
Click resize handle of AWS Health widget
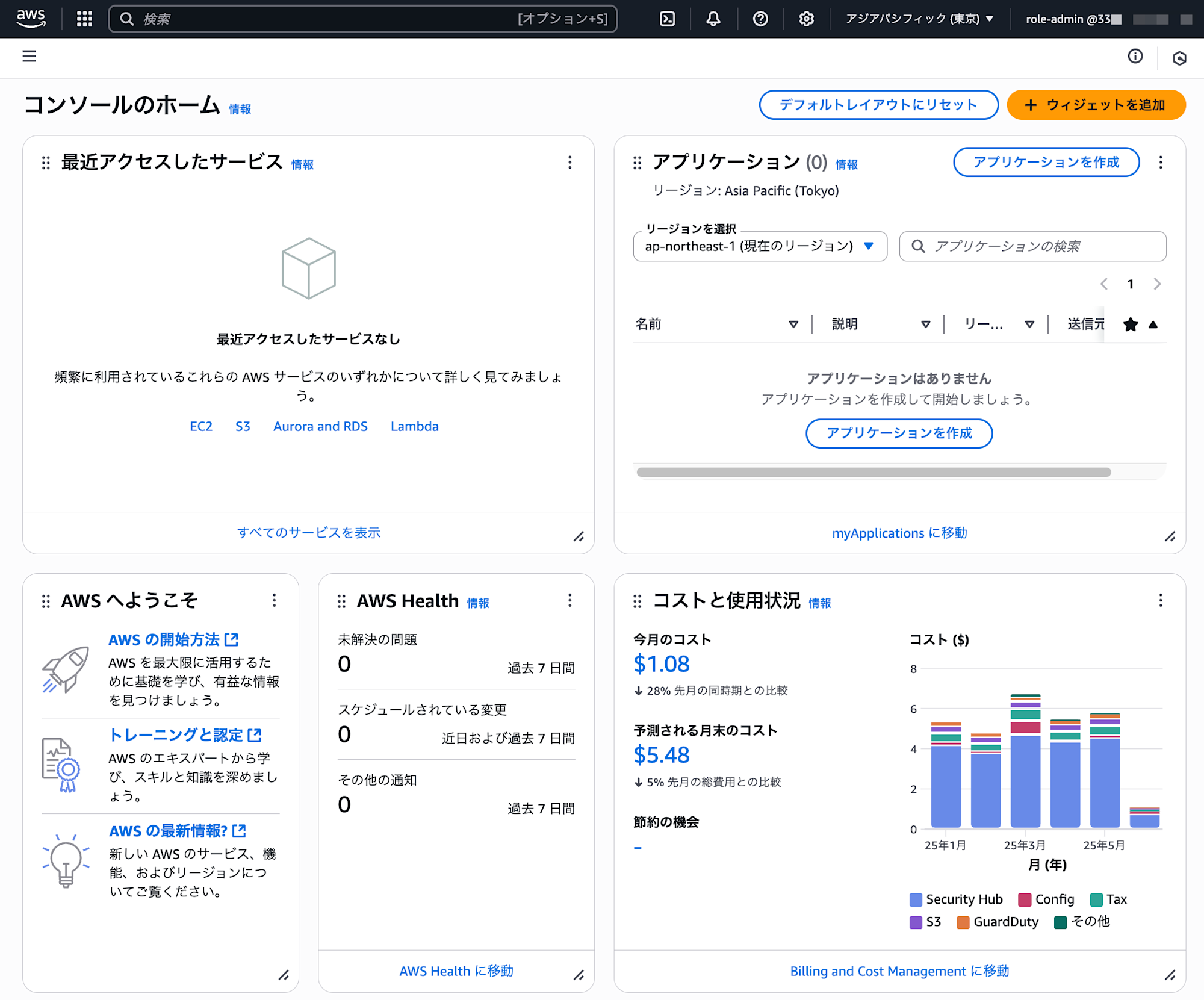pyautogui.click(x=579, y=975)
